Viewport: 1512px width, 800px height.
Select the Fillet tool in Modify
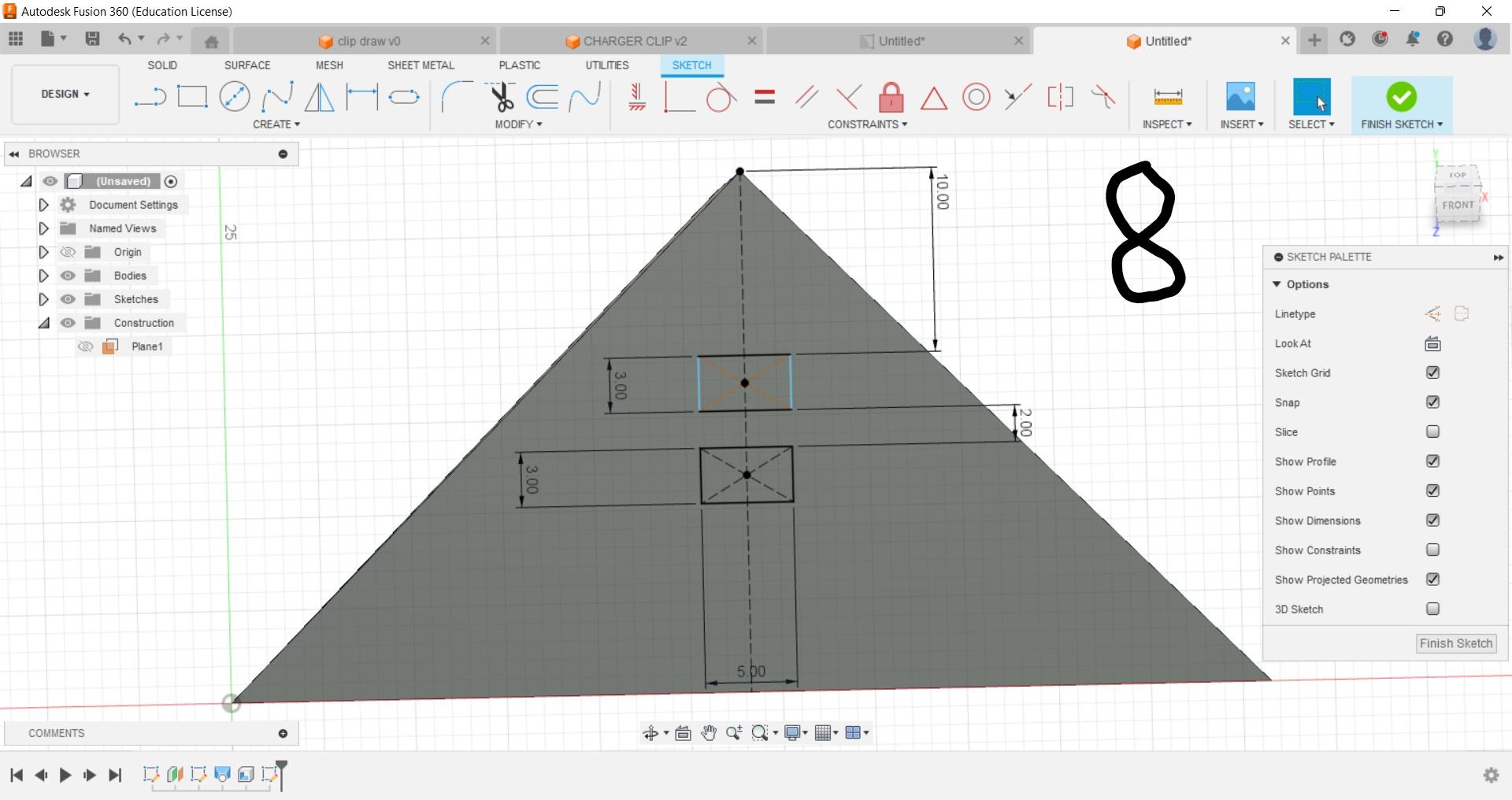click(455, 96)
